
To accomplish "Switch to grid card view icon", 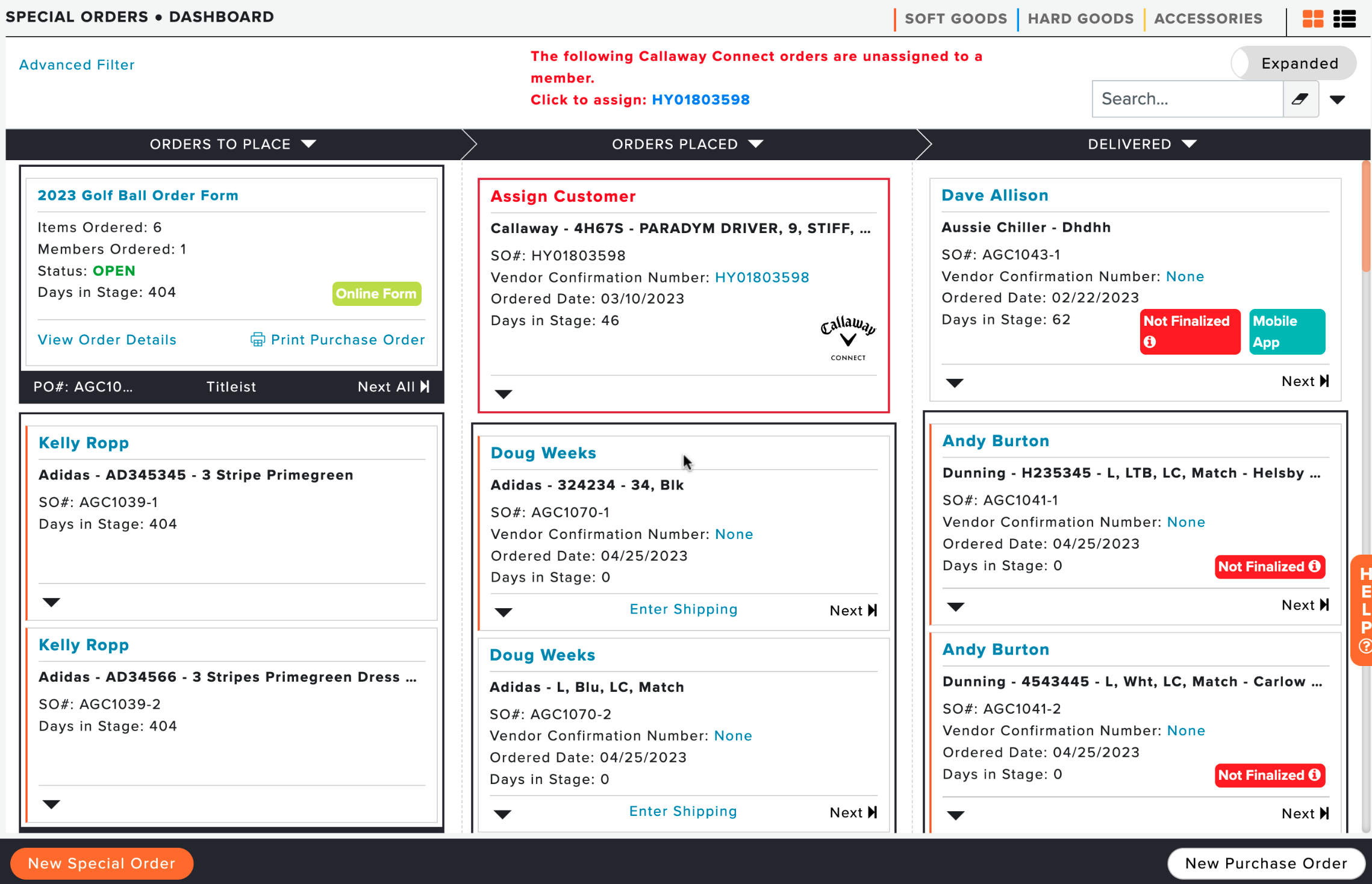I will [1312, 19].
